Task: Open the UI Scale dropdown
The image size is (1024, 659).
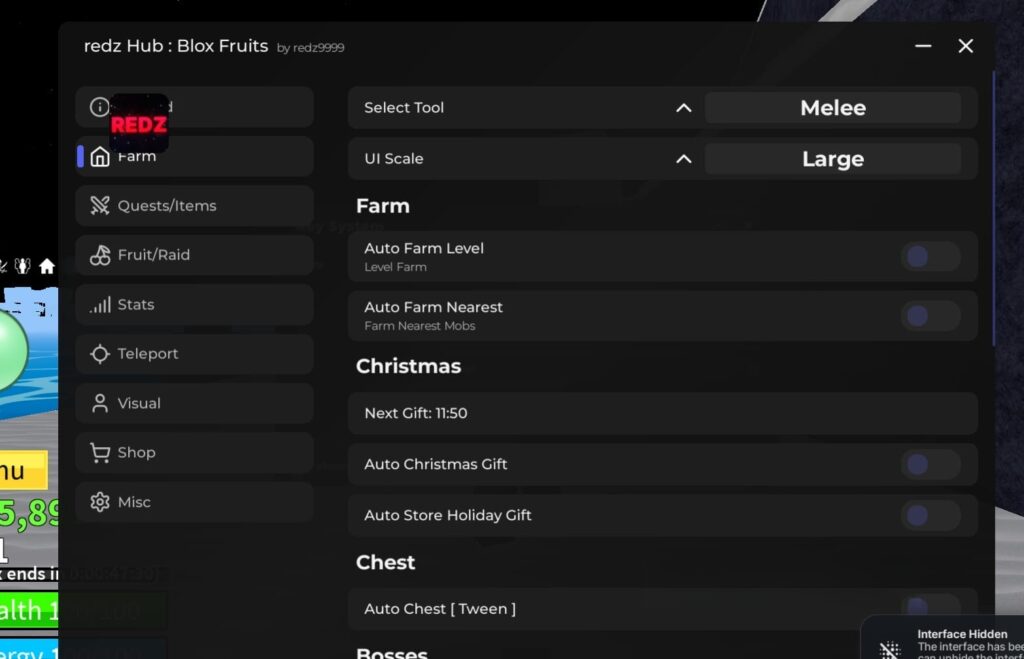Action: 684,158
